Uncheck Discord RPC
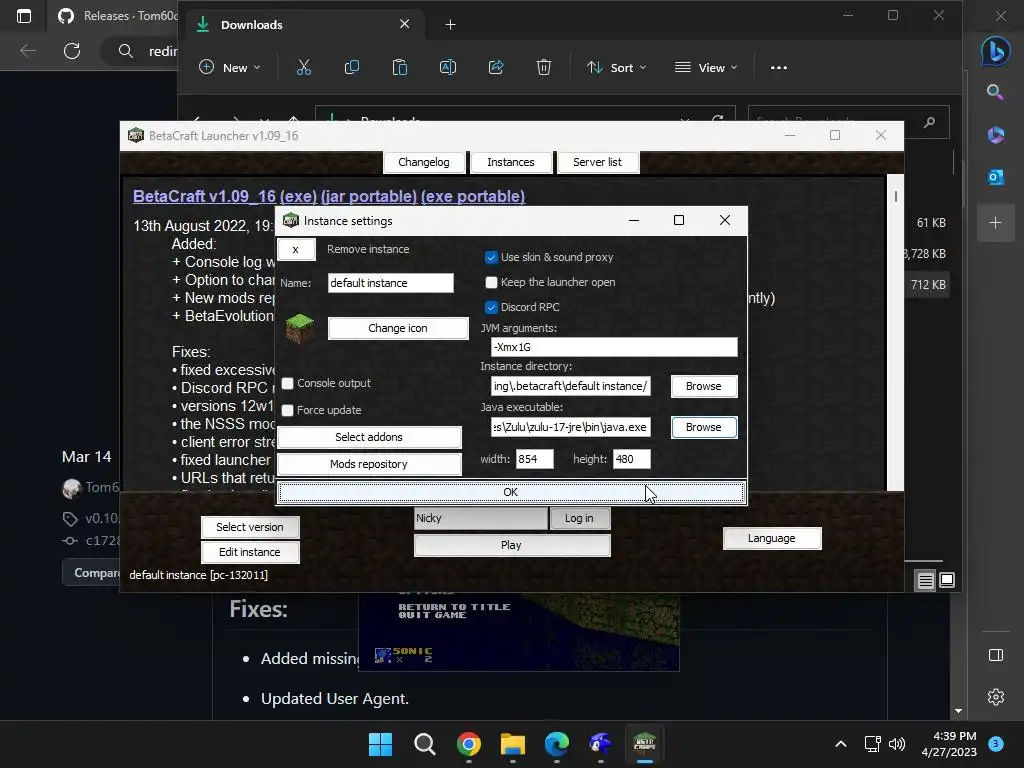Viewport: 1024px width, 768px height. 491,307
